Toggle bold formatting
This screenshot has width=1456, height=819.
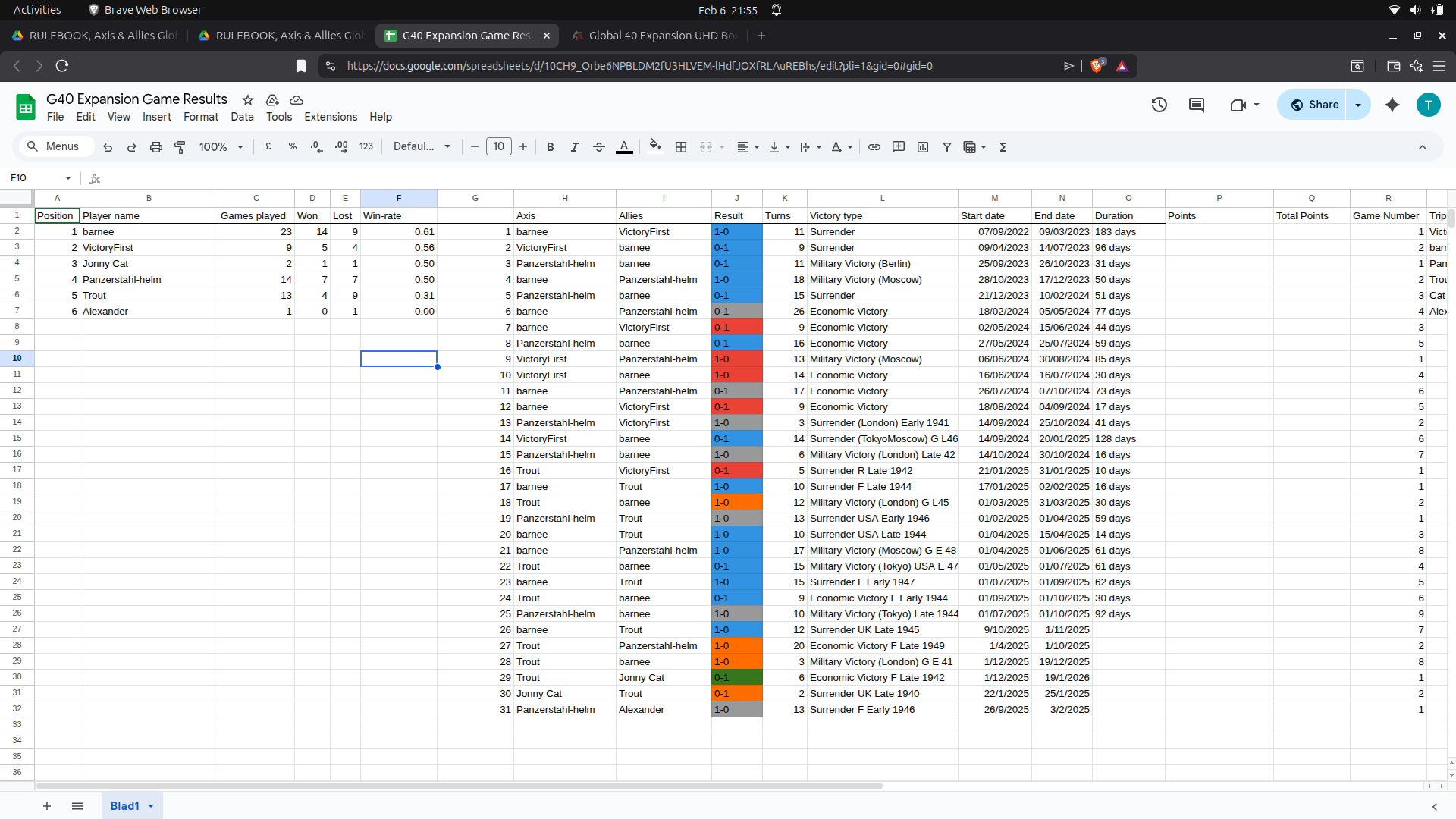pos(551,146)
